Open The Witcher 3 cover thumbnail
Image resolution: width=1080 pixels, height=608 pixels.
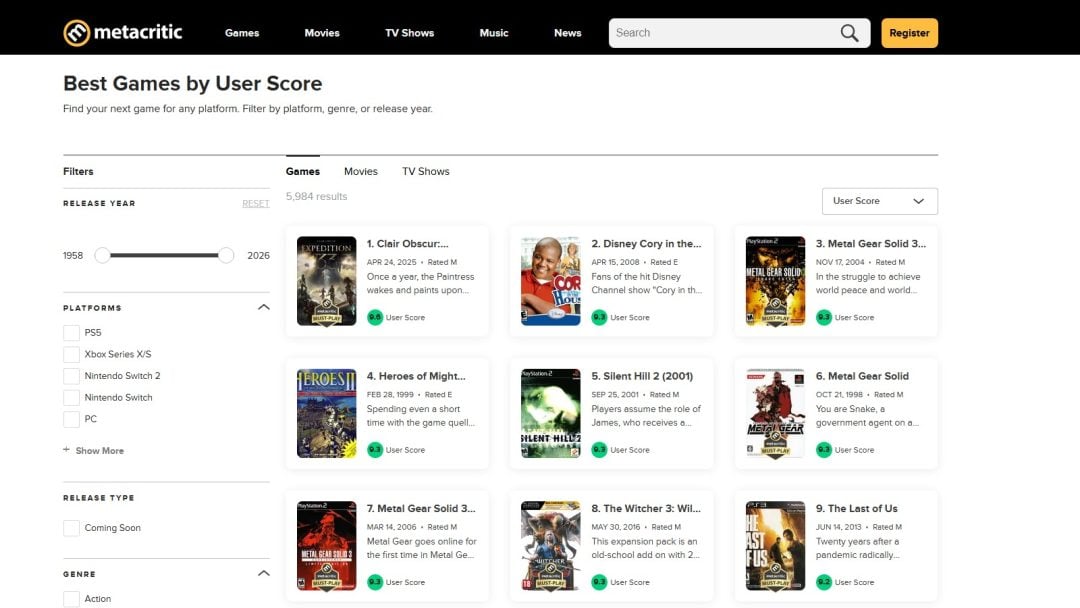551,546
